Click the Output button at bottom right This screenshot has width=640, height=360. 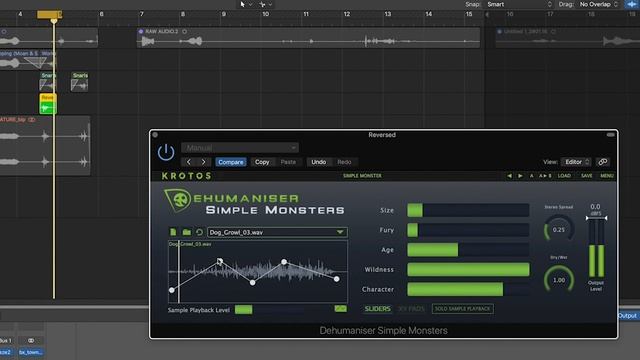tap(627, 316)
